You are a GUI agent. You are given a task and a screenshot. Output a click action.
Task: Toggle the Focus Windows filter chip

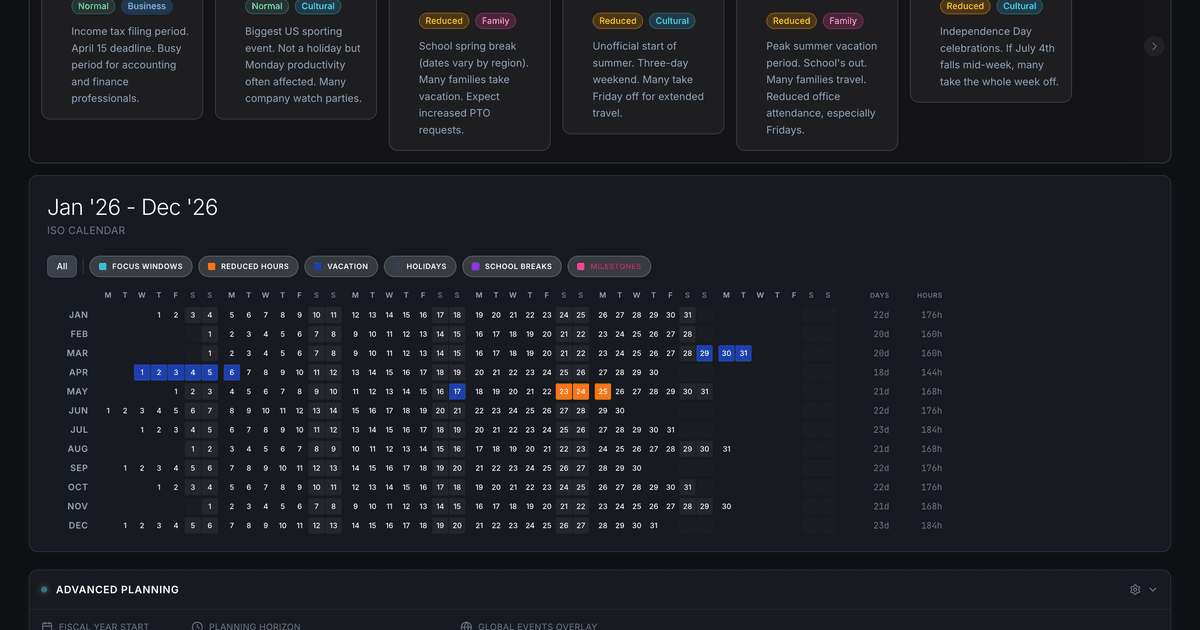point(139,266)
